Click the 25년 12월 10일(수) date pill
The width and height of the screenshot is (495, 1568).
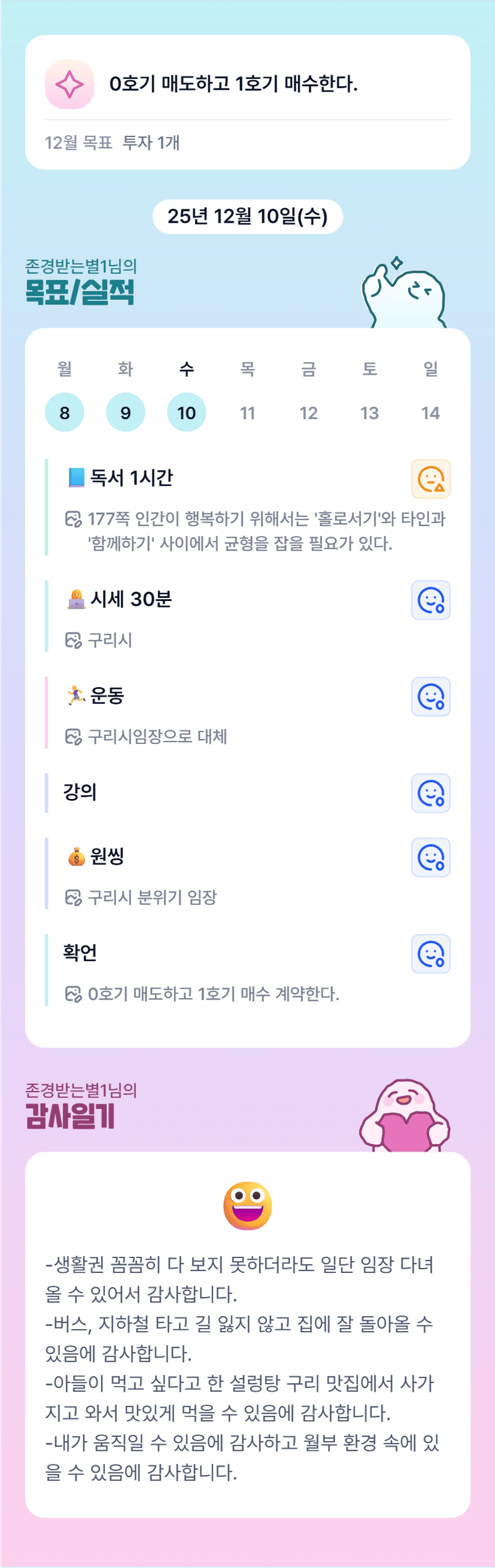pos(247,216)
